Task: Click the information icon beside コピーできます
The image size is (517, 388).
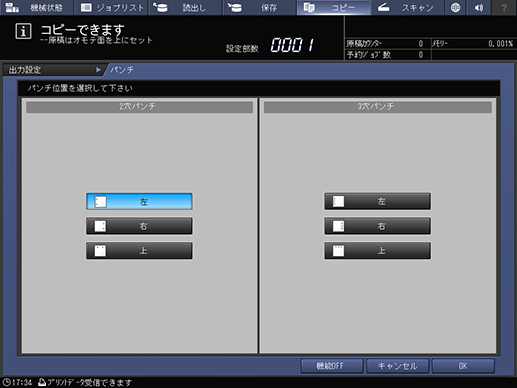Action: pos(23,31)
